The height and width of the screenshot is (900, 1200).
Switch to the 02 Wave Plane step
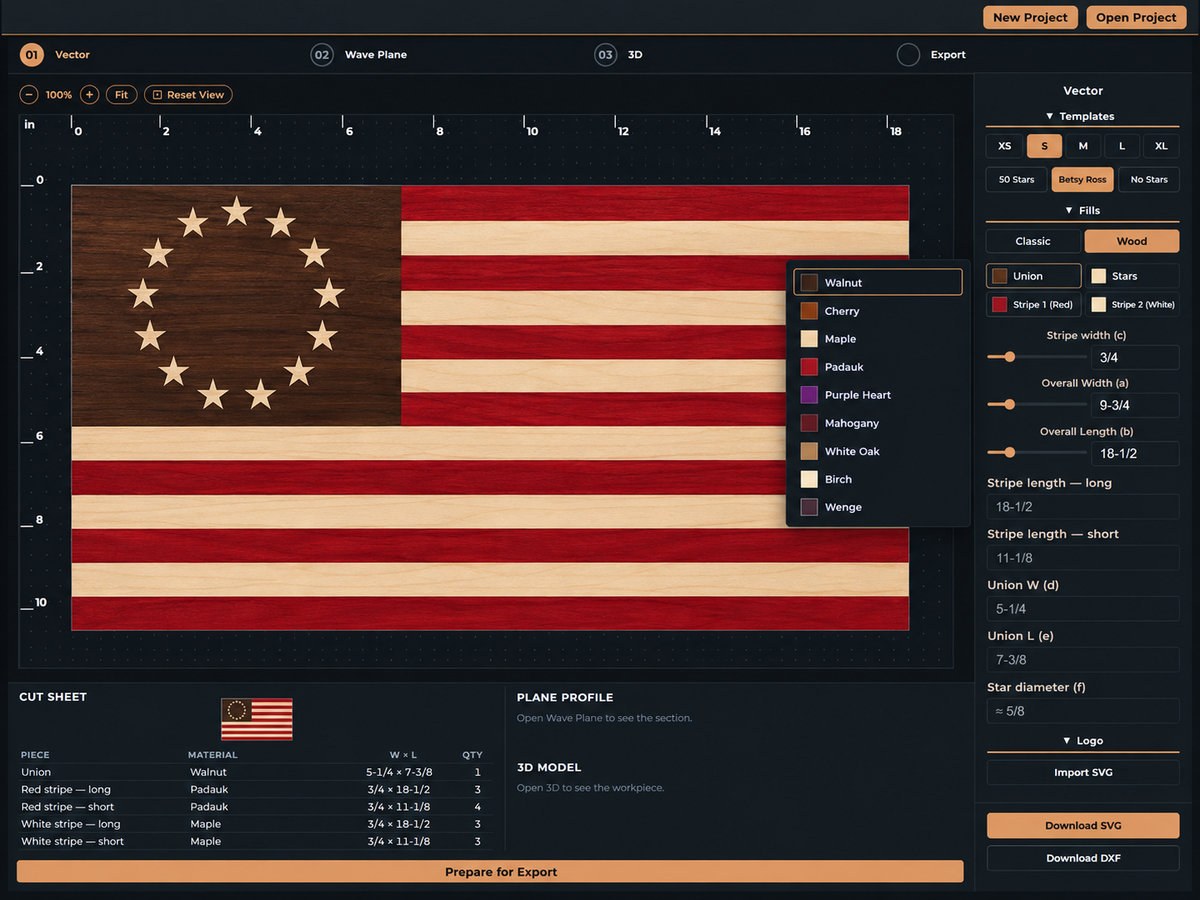coord(359,55)
